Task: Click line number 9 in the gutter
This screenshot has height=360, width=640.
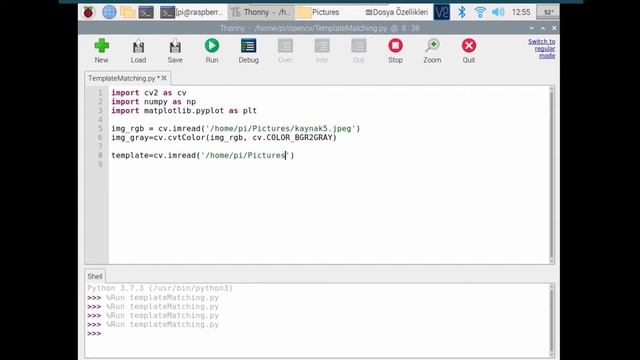Action: (100, 164)
